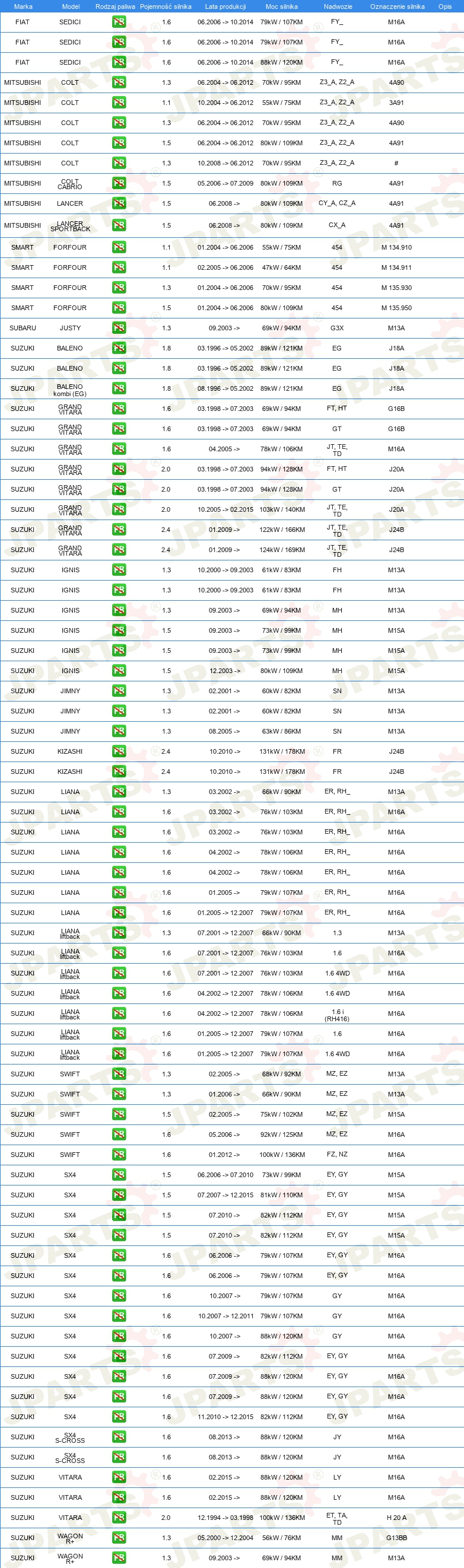
Task: Click fuel icon in SX4 10.2007 -> 12.2011 row
Action: click(119, 1315)
